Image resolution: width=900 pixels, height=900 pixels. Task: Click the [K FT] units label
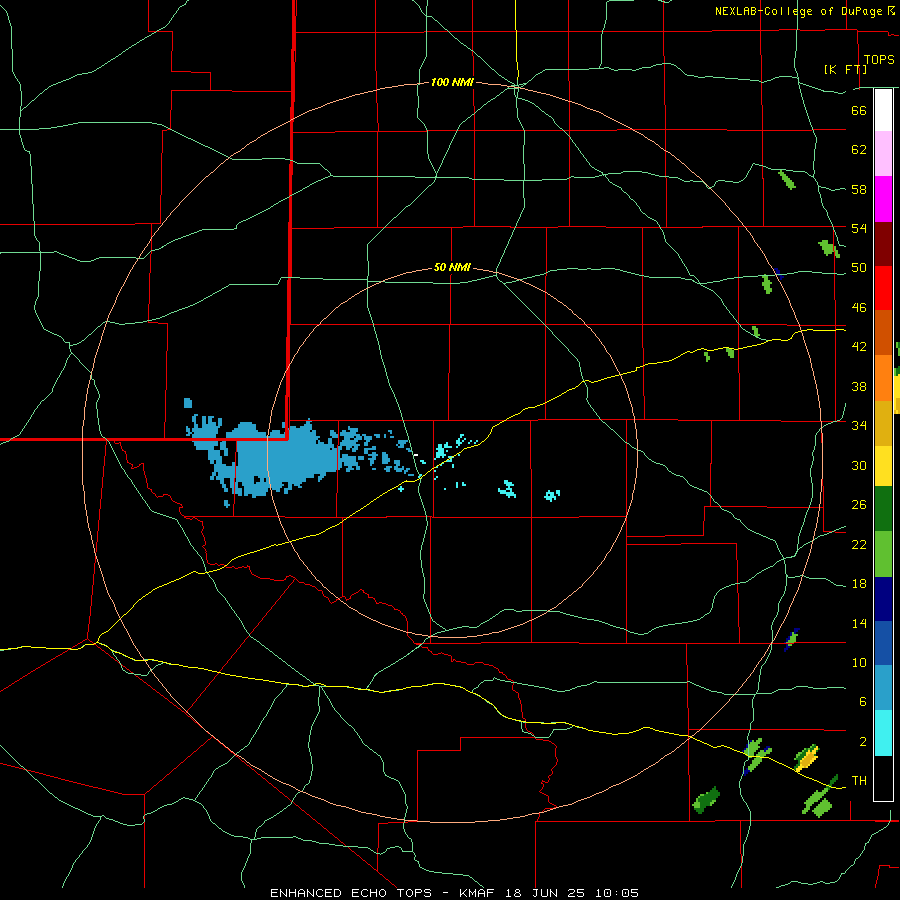(x=845, y=69)
